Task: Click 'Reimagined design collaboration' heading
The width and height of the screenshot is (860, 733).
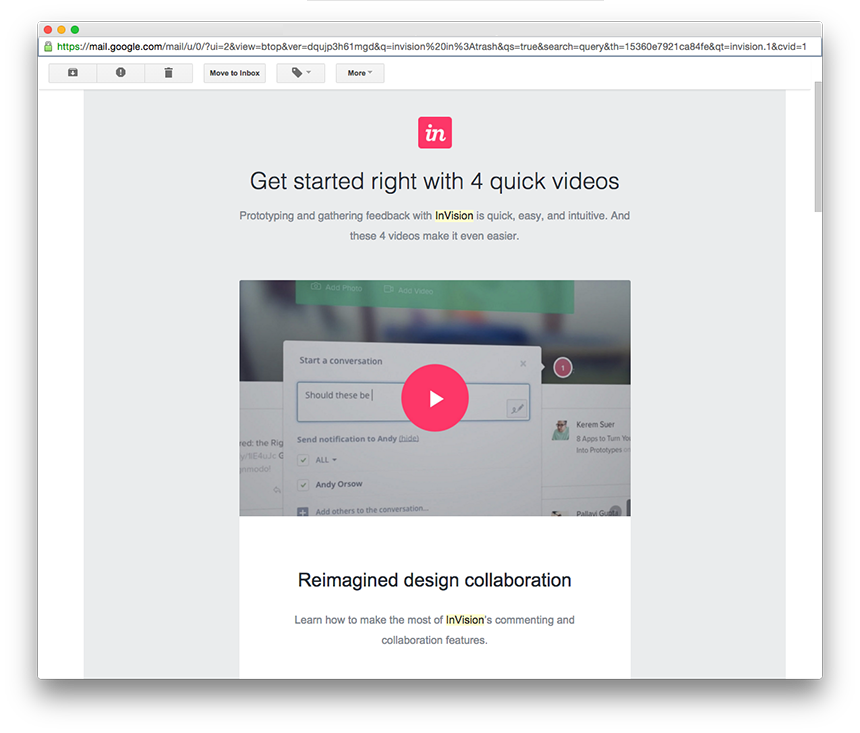Action: (434, 580)
